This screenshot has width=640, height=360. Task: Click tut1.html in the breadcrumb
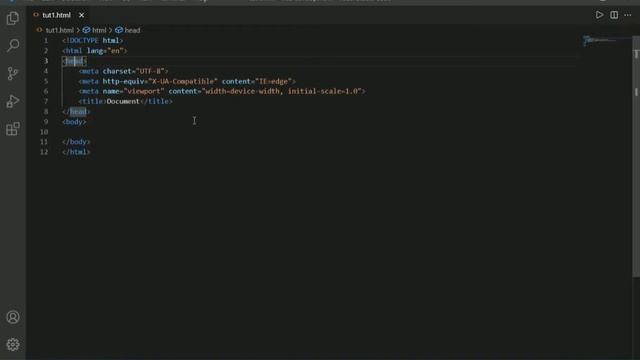pyautogui.click(x=60, y=30)
